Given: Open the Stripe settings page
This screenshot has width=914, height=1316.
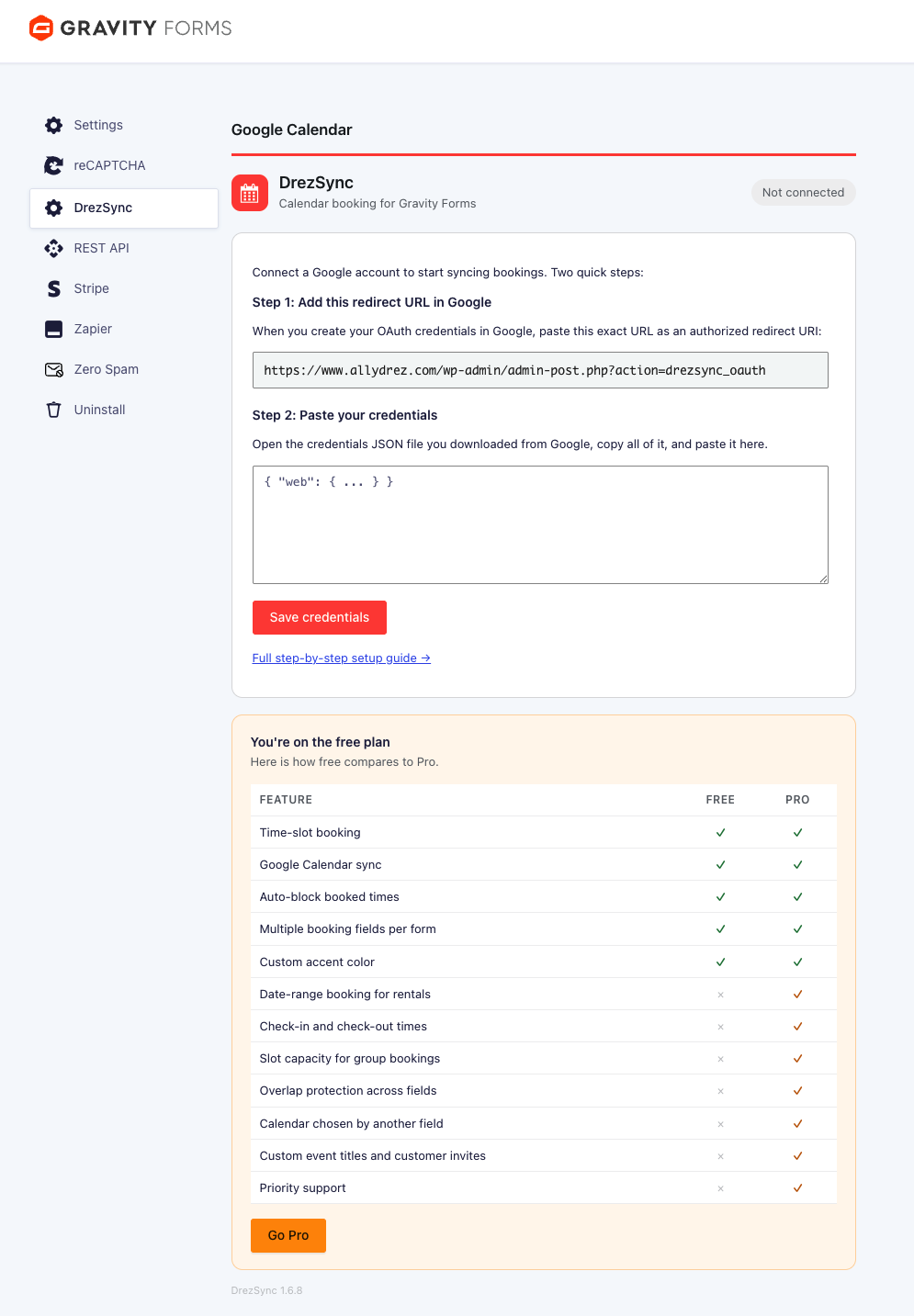Looking at the screenshot, I should 124,288.
